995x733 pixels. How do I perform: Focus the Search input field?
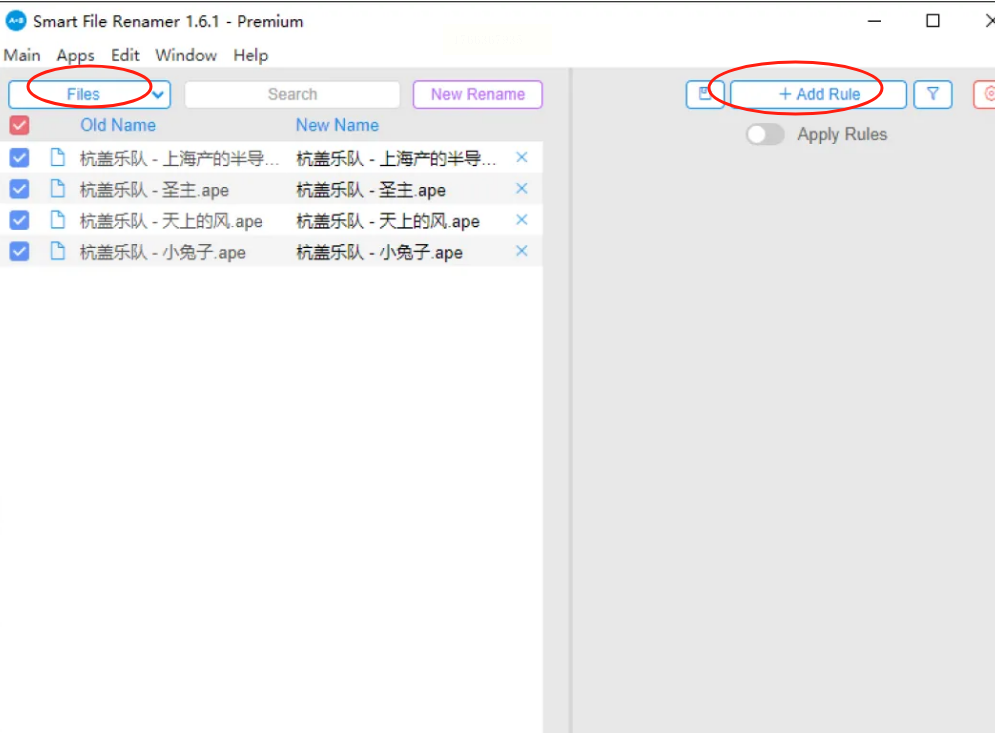pyautogui.click(x=293, y=95)
